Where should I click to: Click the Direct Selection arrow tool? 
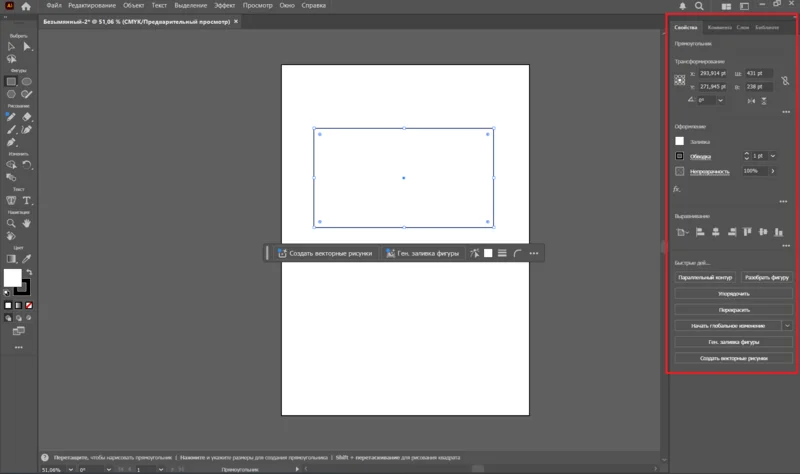(x=27, y=46)
